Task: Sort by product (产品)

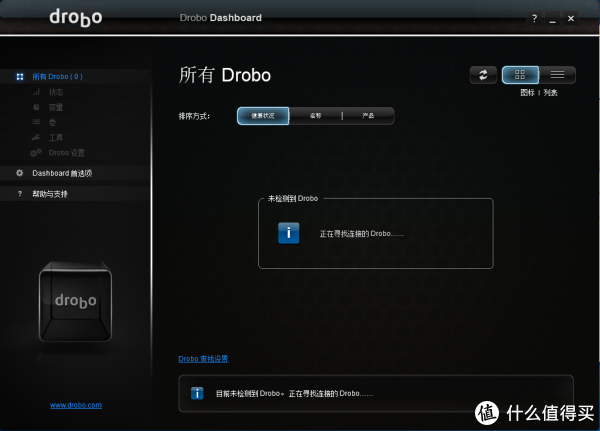Action: pos(368,116)
